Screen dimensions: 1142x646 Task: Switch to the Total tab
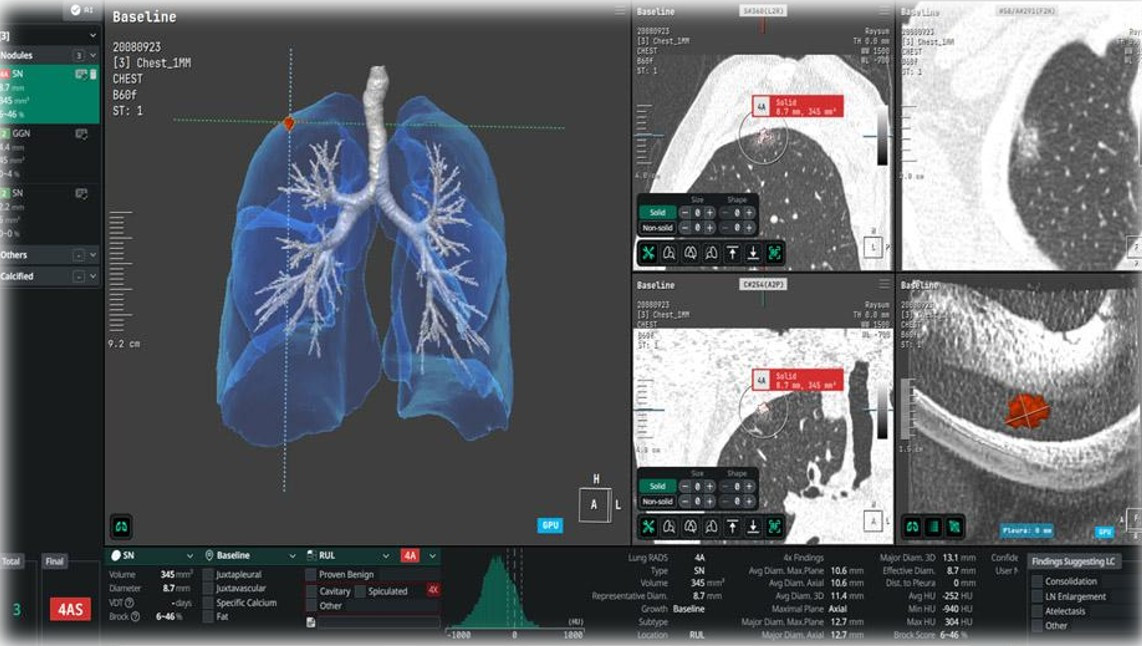[x=11, y=562]
